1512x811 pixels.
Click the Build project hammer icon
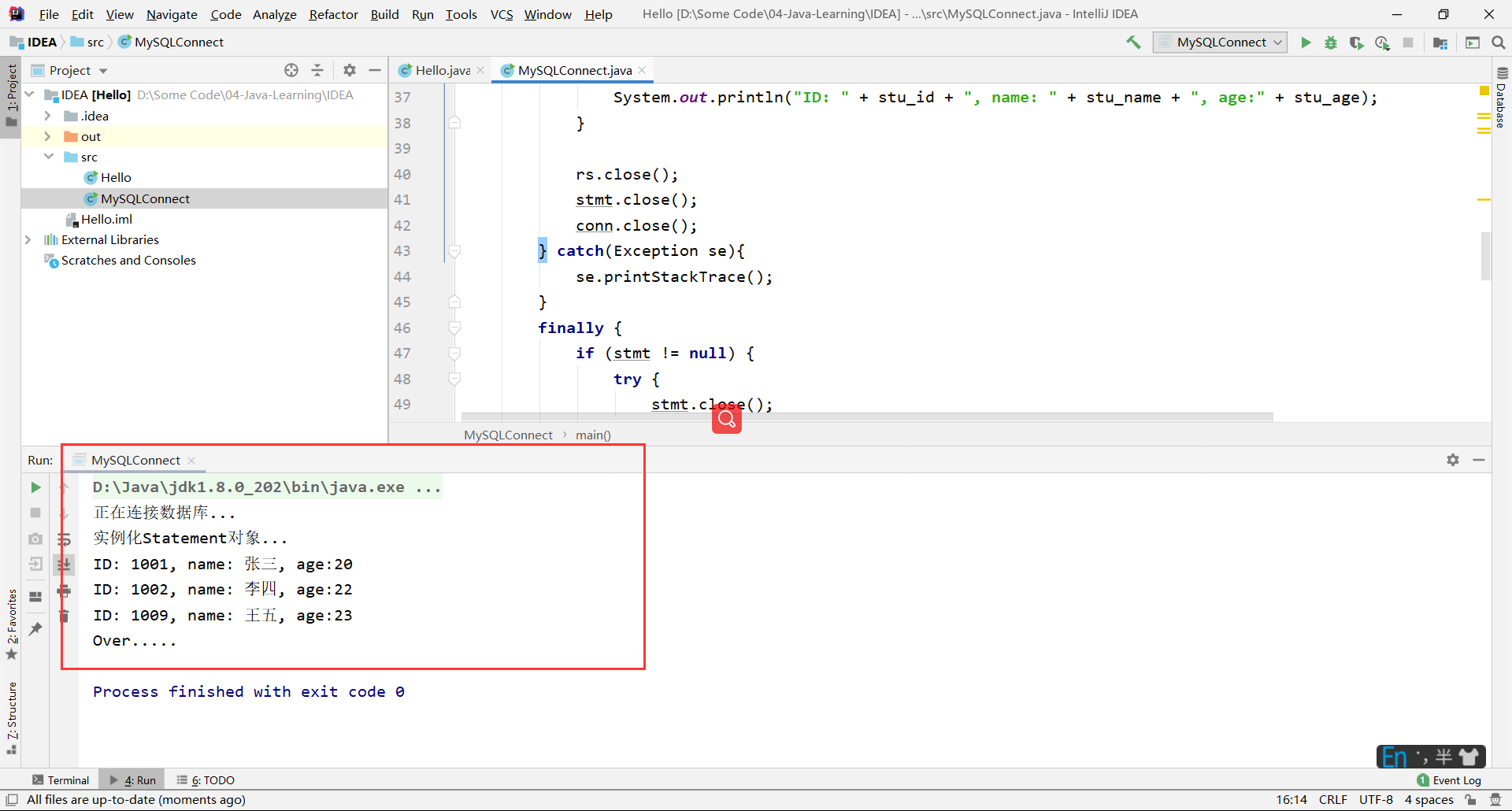(1133, 43)
